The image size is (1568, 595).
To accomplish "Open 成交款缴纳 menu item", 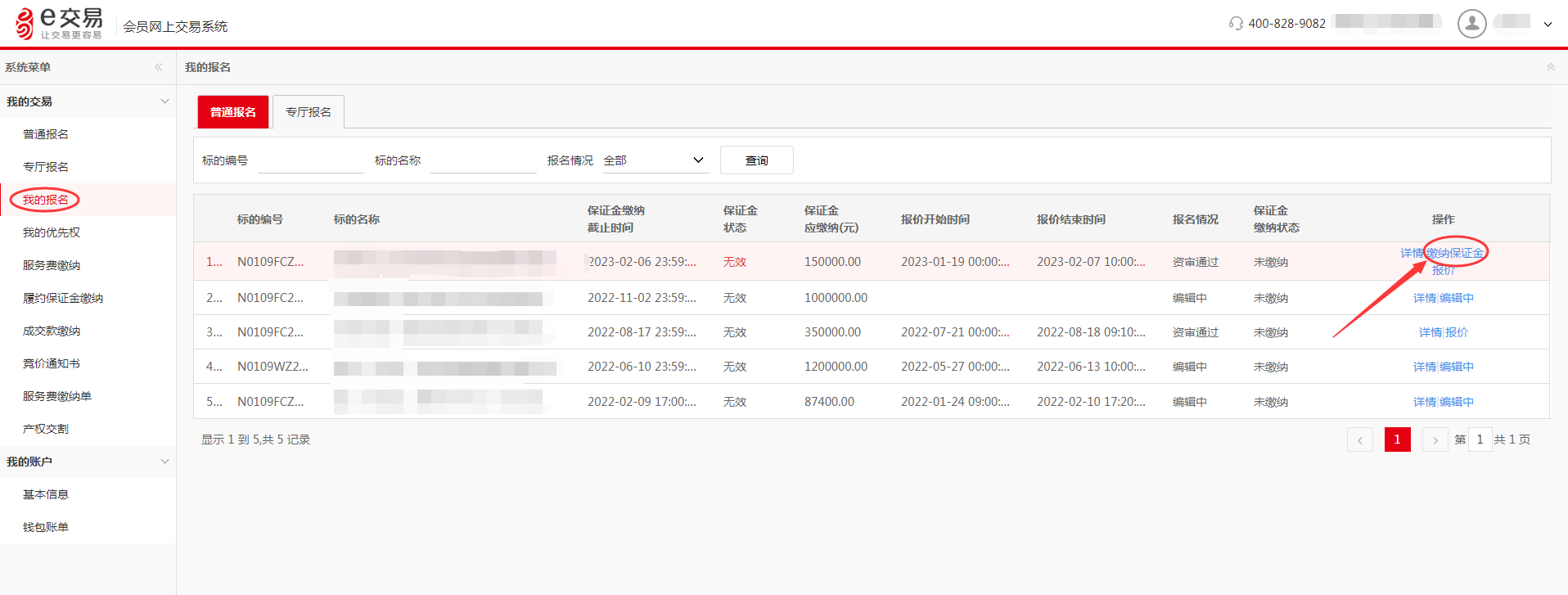I will (52, 331).
